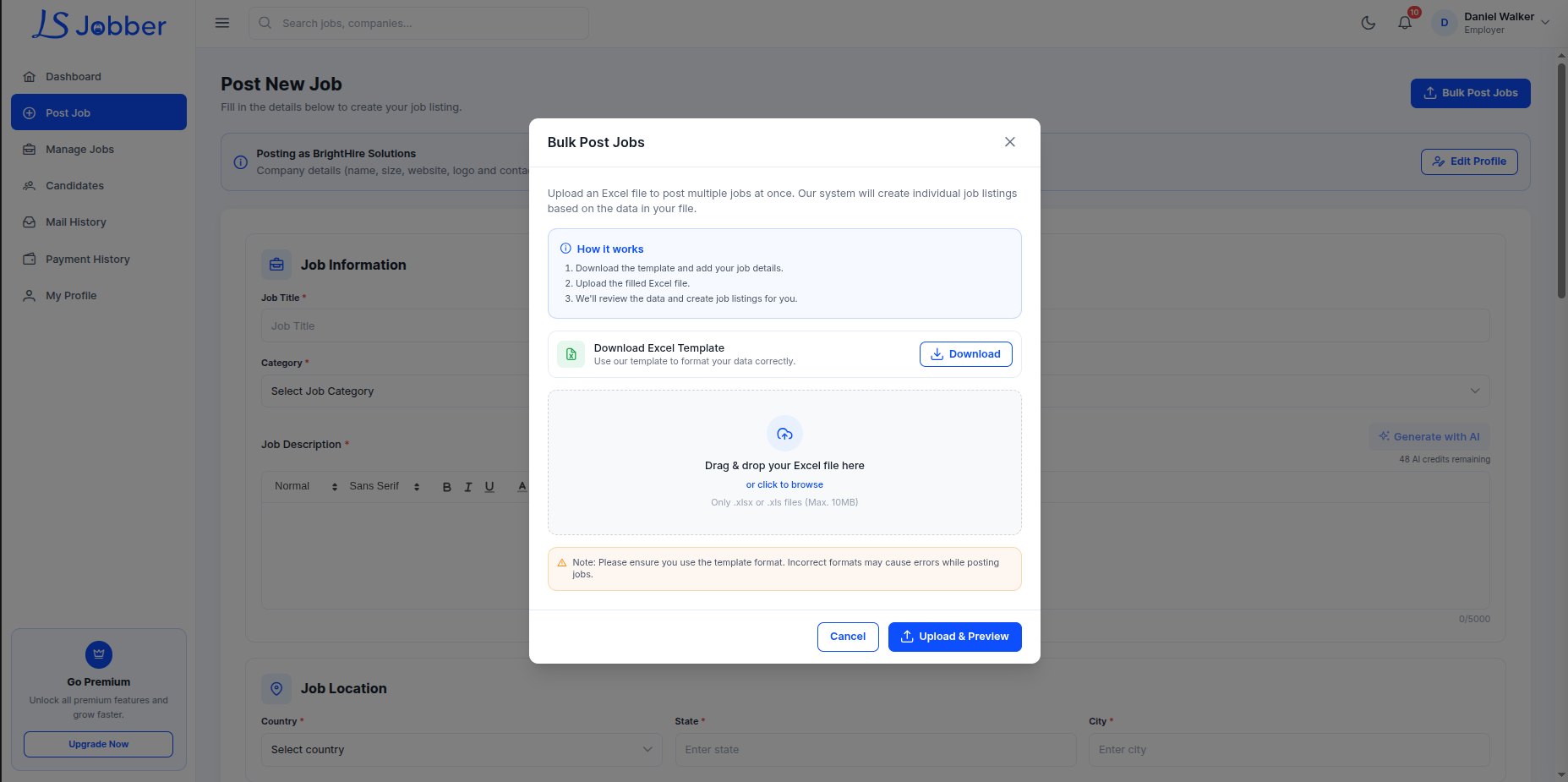Toggle underline formatting in editor
Screen dimensions: 1568x782
click(489, 487)
